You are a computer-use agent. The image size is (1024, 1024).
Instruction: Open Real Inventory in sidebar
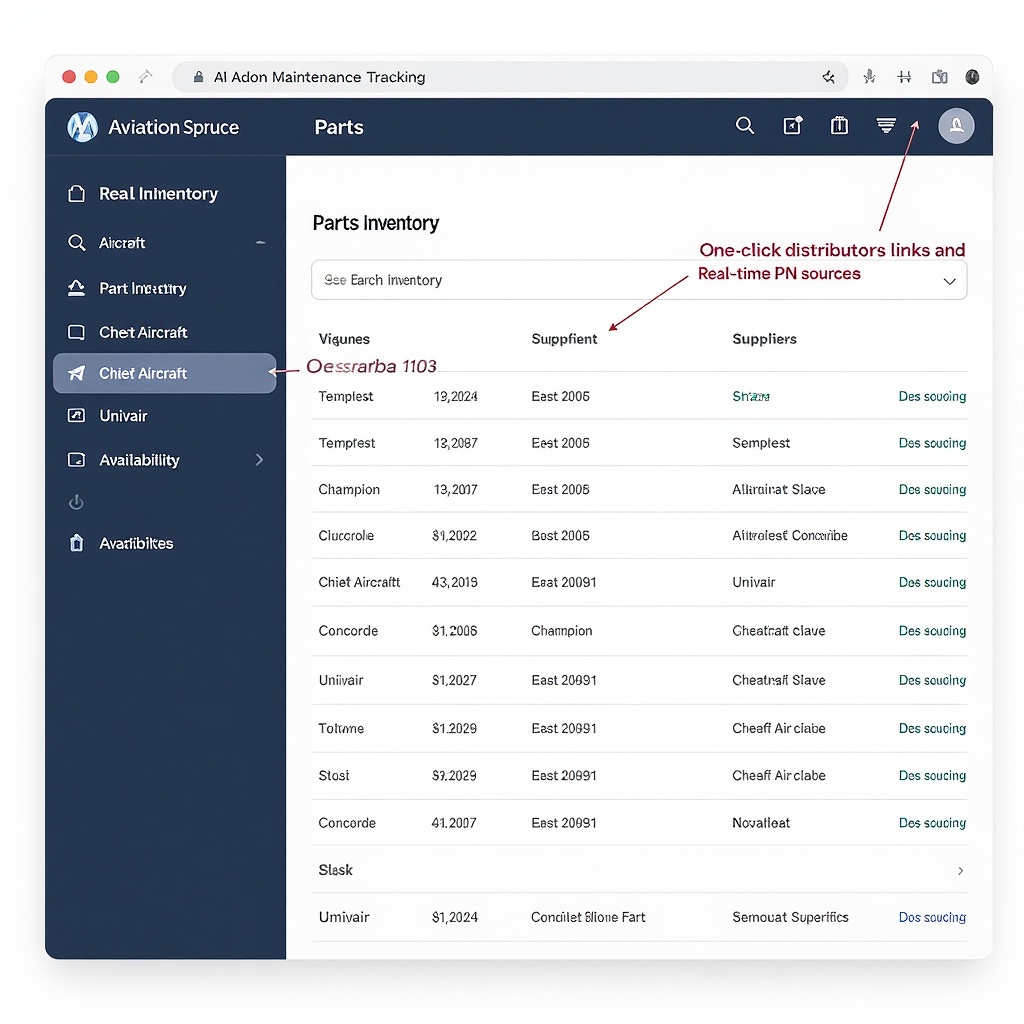coord(158,193)
